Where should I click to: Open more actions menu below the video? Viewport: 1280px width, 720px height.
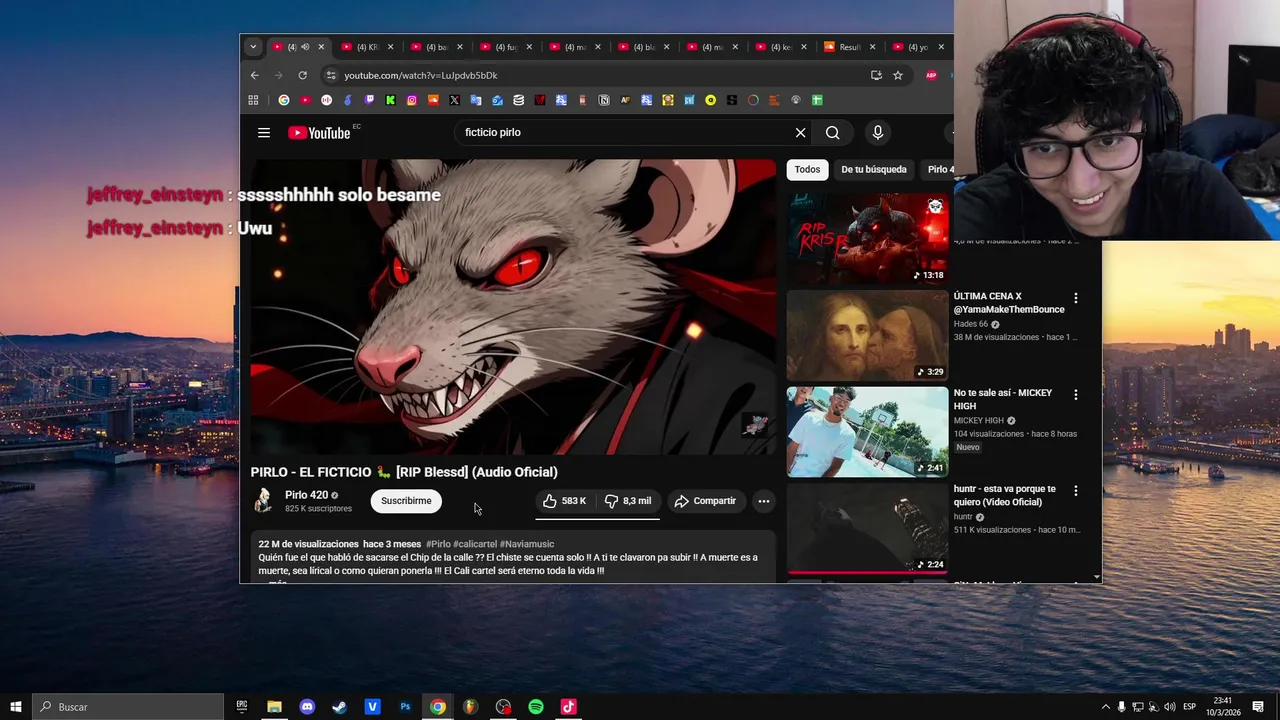pos(763,501)
